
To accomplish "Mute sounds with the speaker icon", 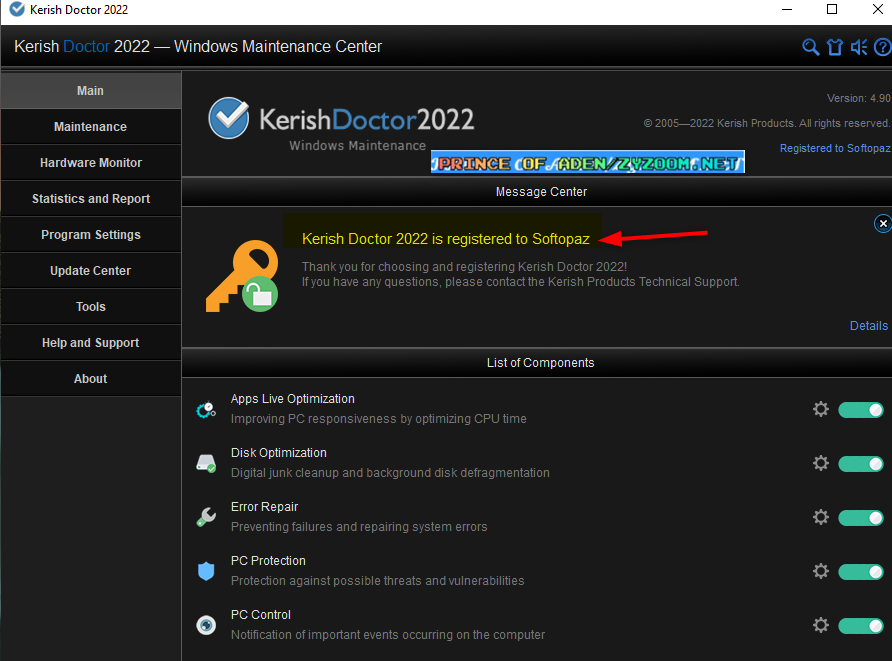I will (858, 47).
